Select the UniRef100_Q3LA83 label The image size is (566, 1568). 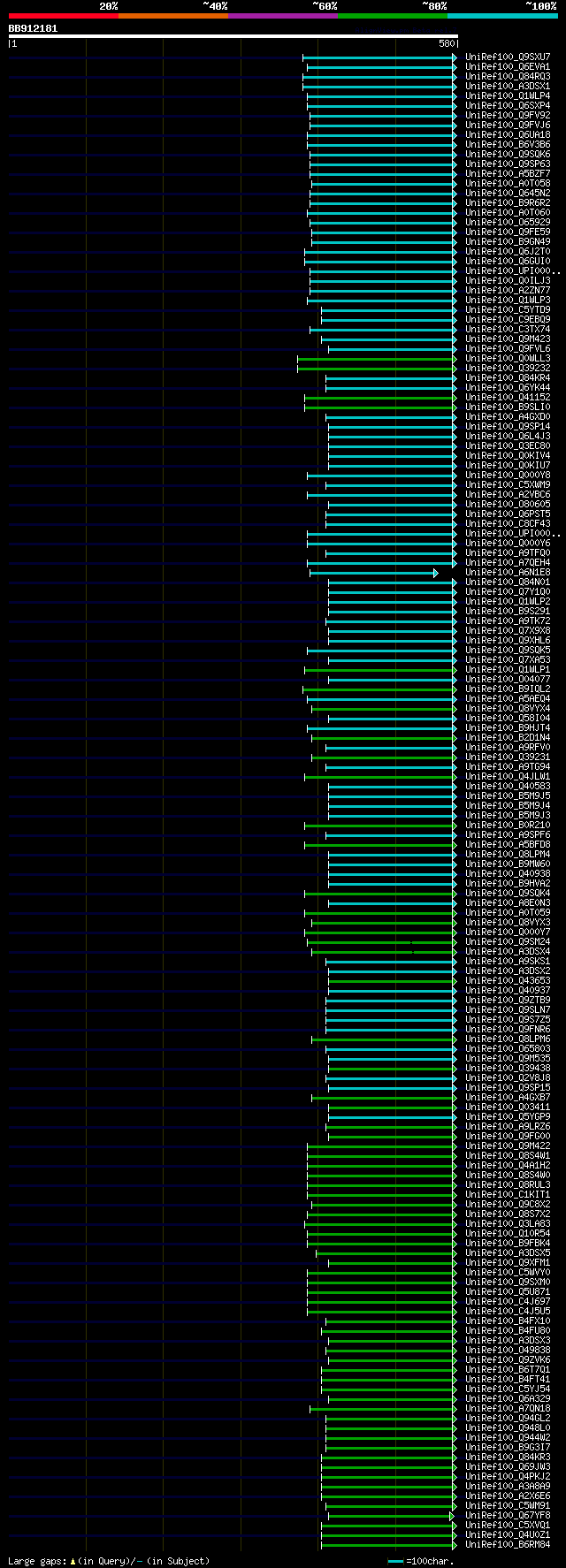coord(508,1223)
